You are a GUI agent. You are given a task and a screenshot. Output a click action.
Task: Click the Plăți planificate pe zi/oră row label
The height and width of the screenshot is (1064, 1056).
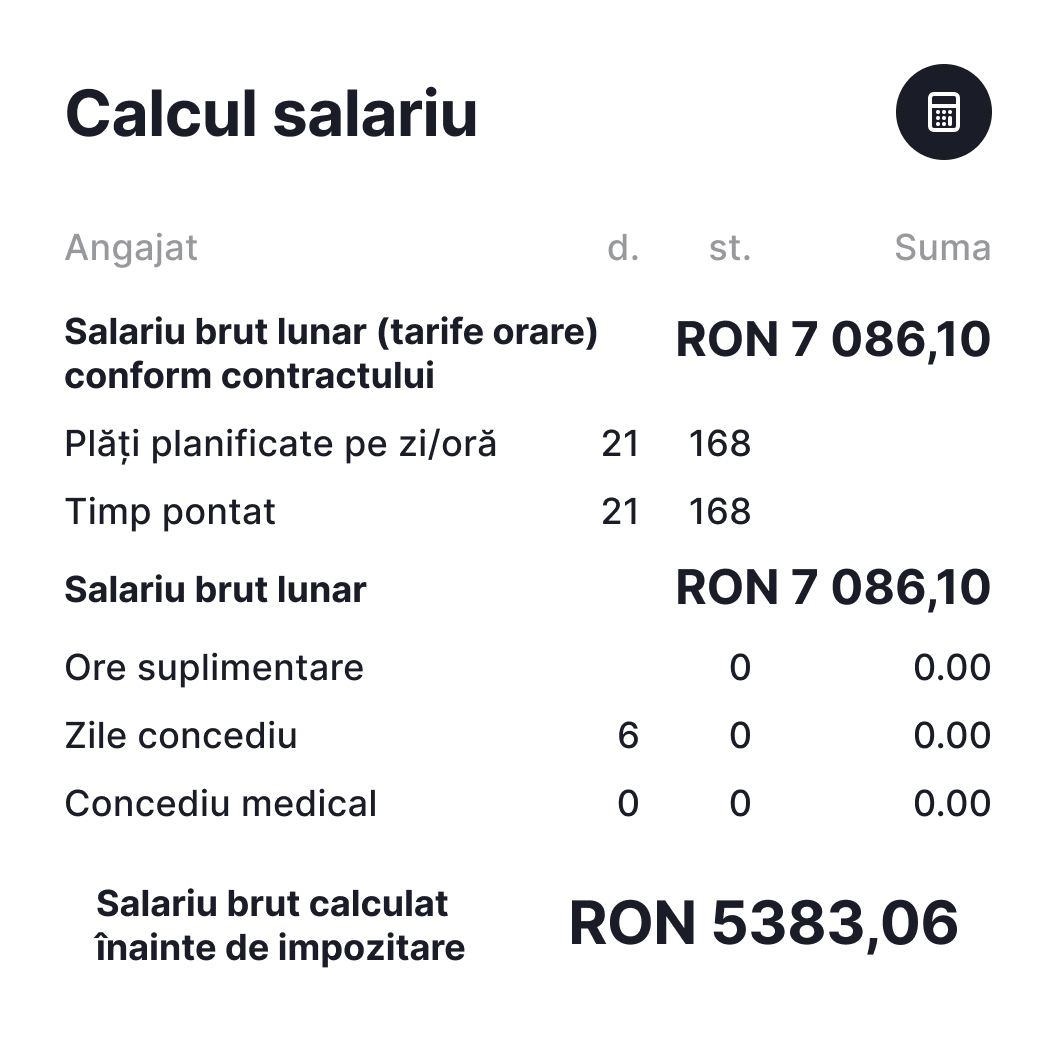click(280, 444)
